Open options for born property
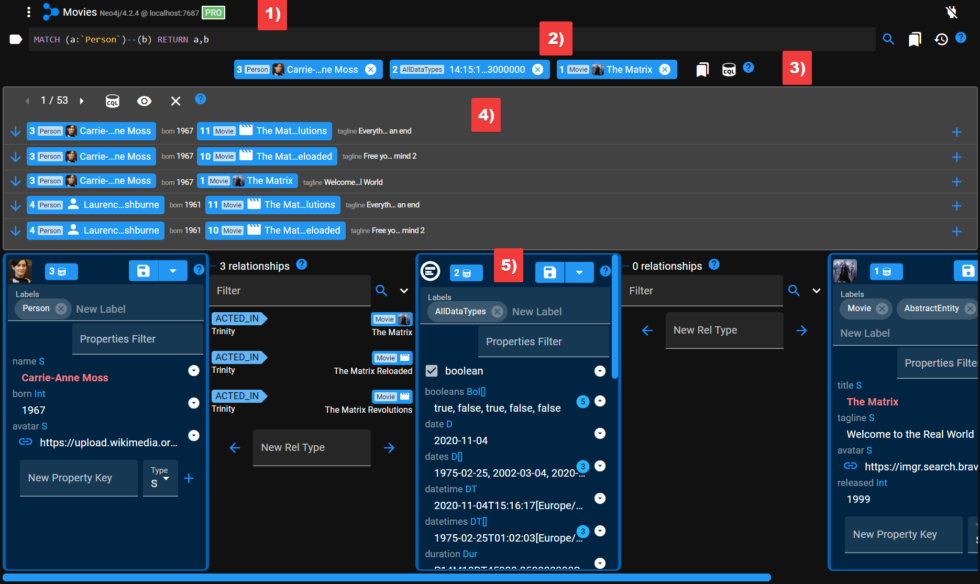 (x=194, y=403)
